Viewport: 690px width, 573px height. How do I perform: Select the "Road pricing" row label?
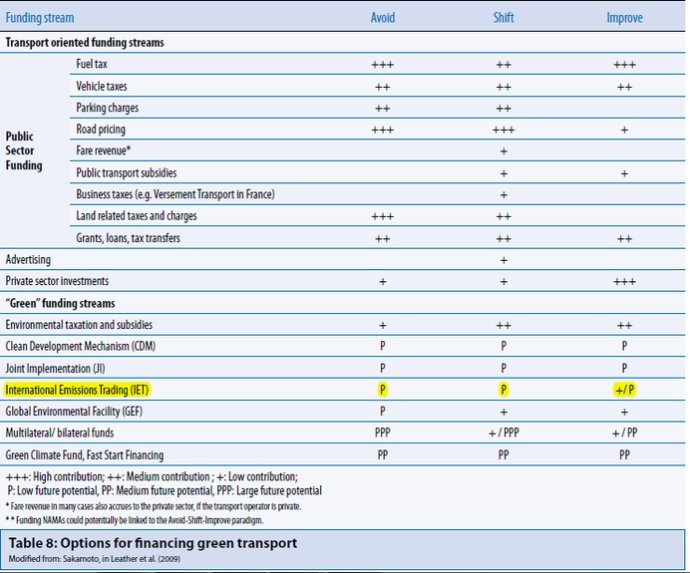coord(103,129)
